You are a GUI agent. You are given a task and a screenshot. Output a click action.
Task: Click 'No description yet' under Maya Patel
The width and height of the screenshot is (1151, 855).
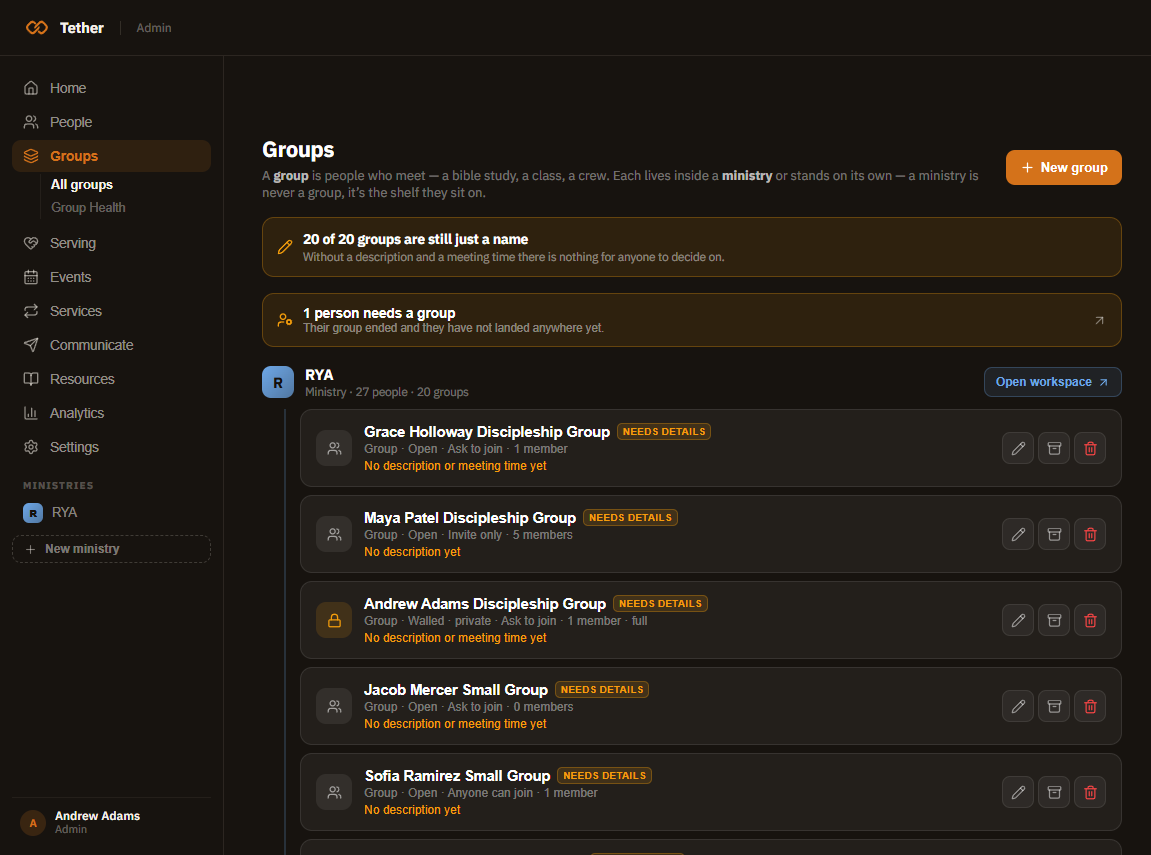click(412, 552)
